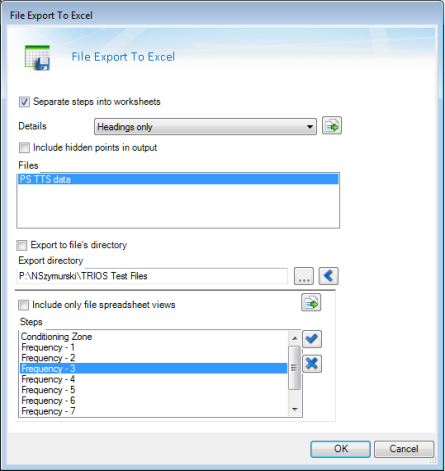Tick Include only file spreadsheet views
The height and width of the screenshot is (471, 445).
(23, 305)
